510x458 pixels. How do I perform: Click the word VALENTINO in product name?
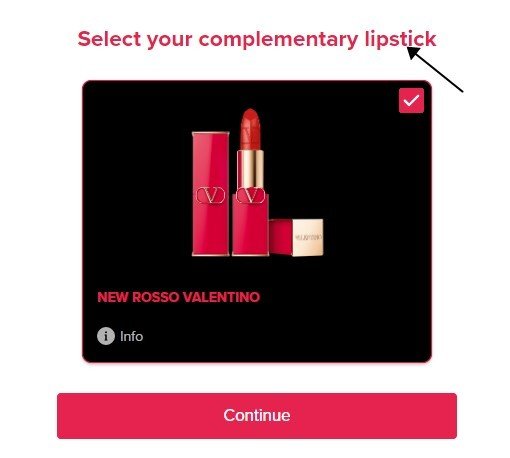click(x=221, y=297)
